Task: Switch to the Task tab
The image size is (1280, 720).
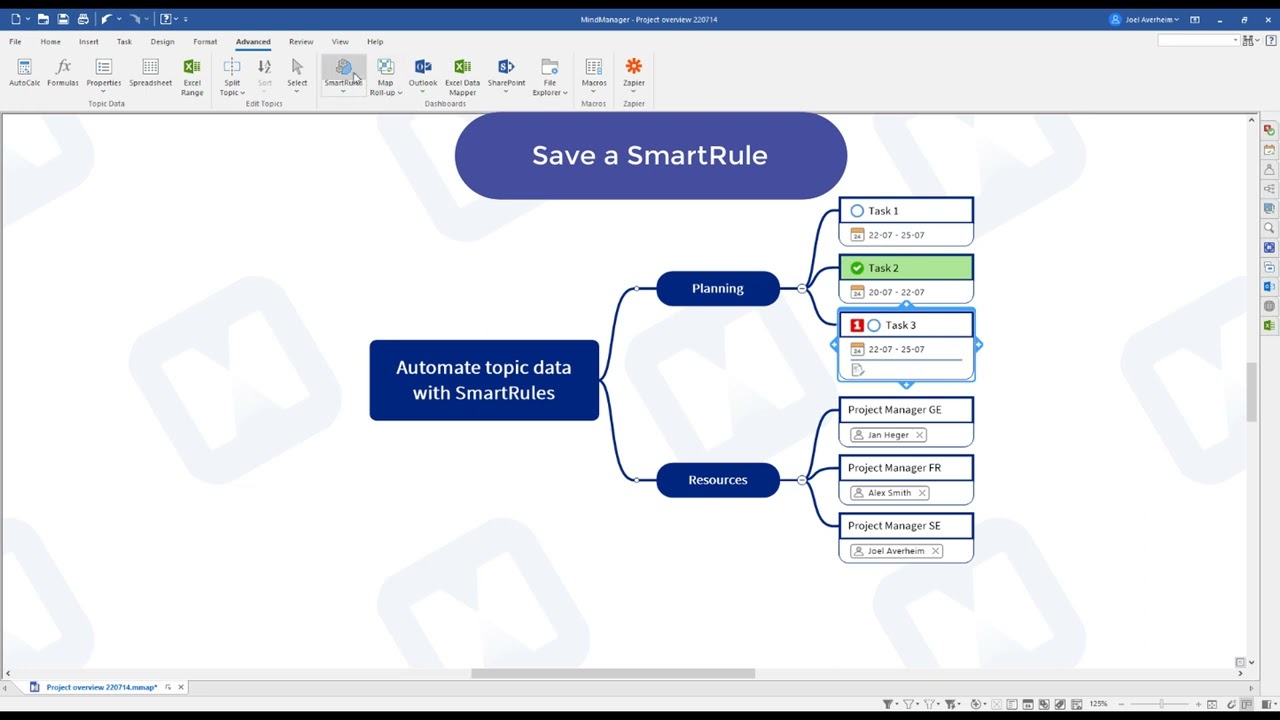Action: point(124,42)
